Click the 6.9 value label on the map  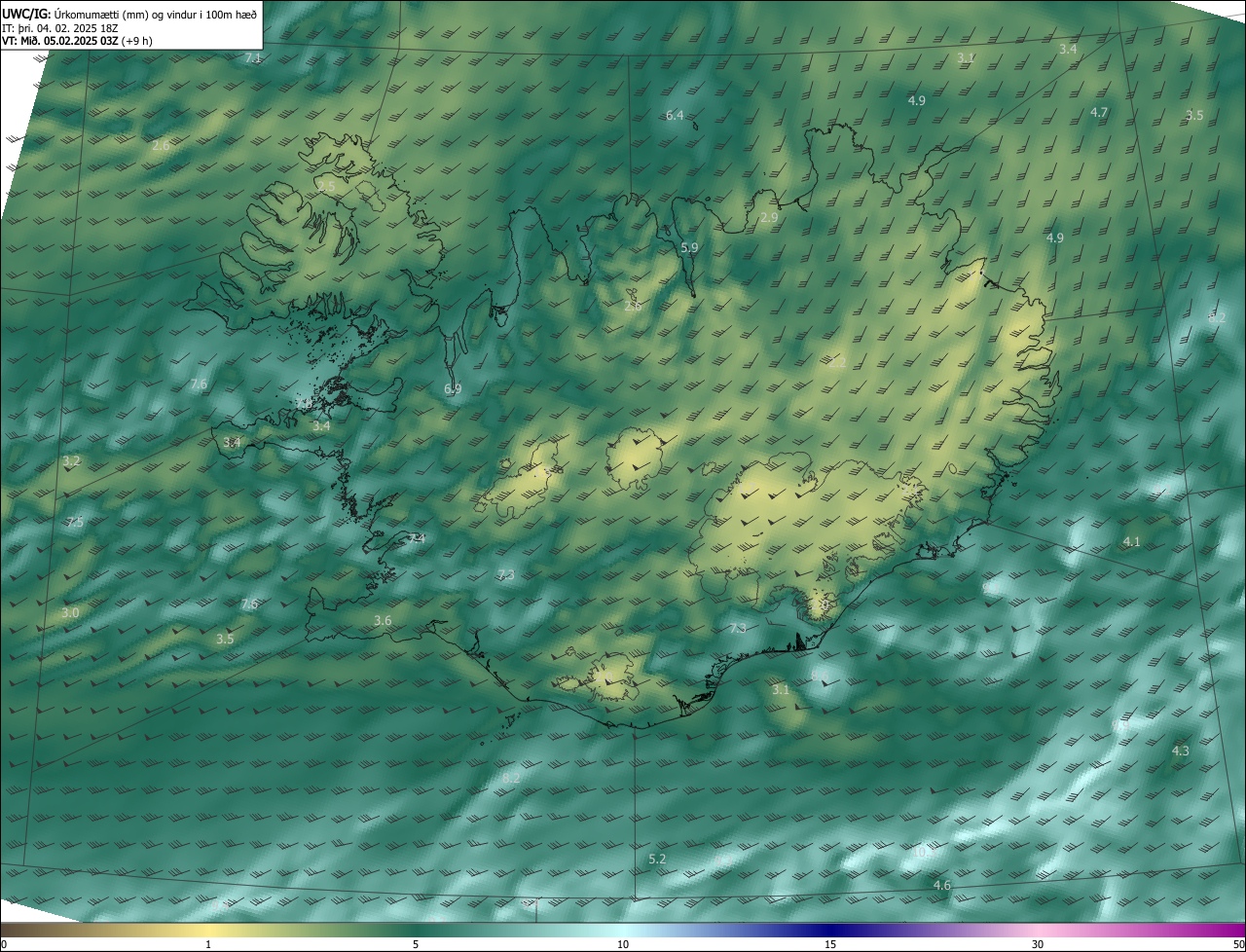[453, 389]
